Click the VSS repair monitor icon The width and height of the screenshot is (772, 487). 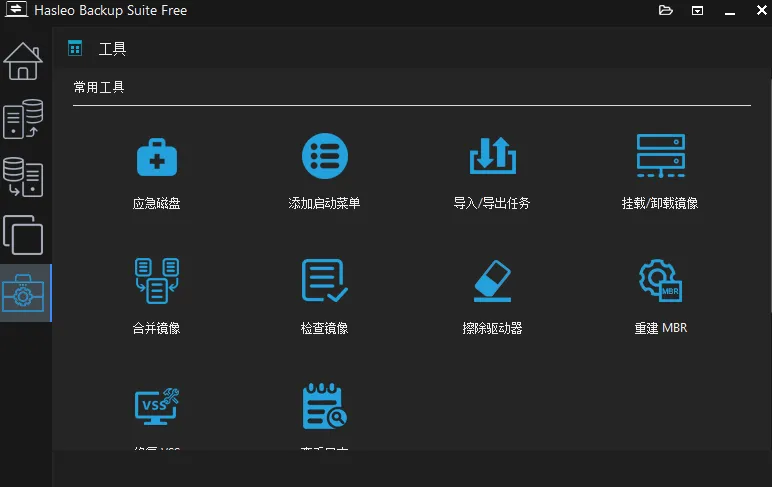point(157,406)
